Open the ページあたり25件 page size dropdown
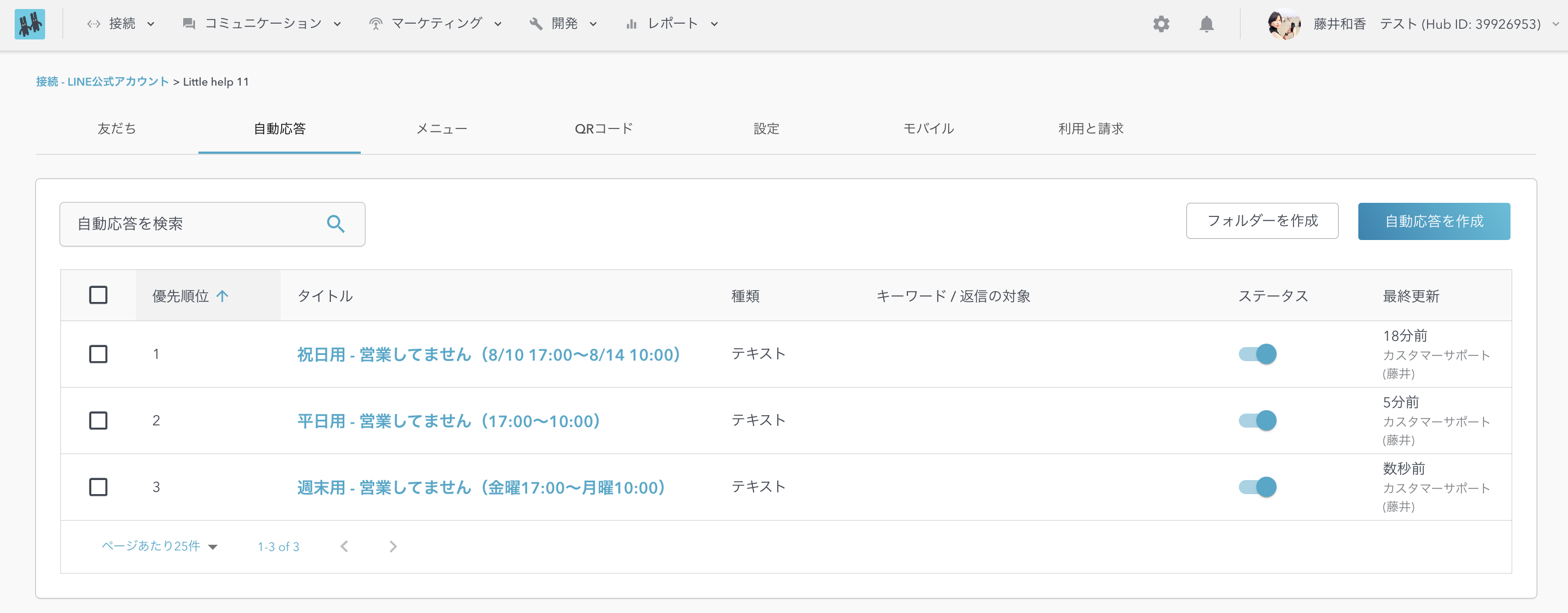The height and width of the screenshot is (613, 1568). tap(160, 546)
